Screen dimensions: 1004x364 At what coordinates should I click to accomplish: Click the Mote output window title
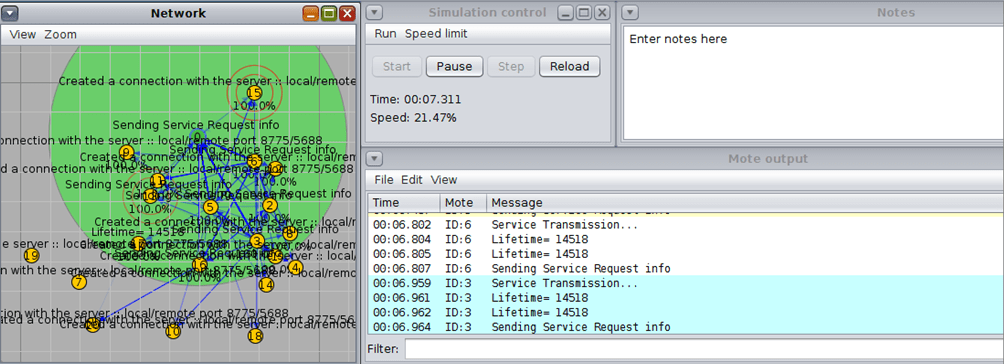(x=768, y=159)
